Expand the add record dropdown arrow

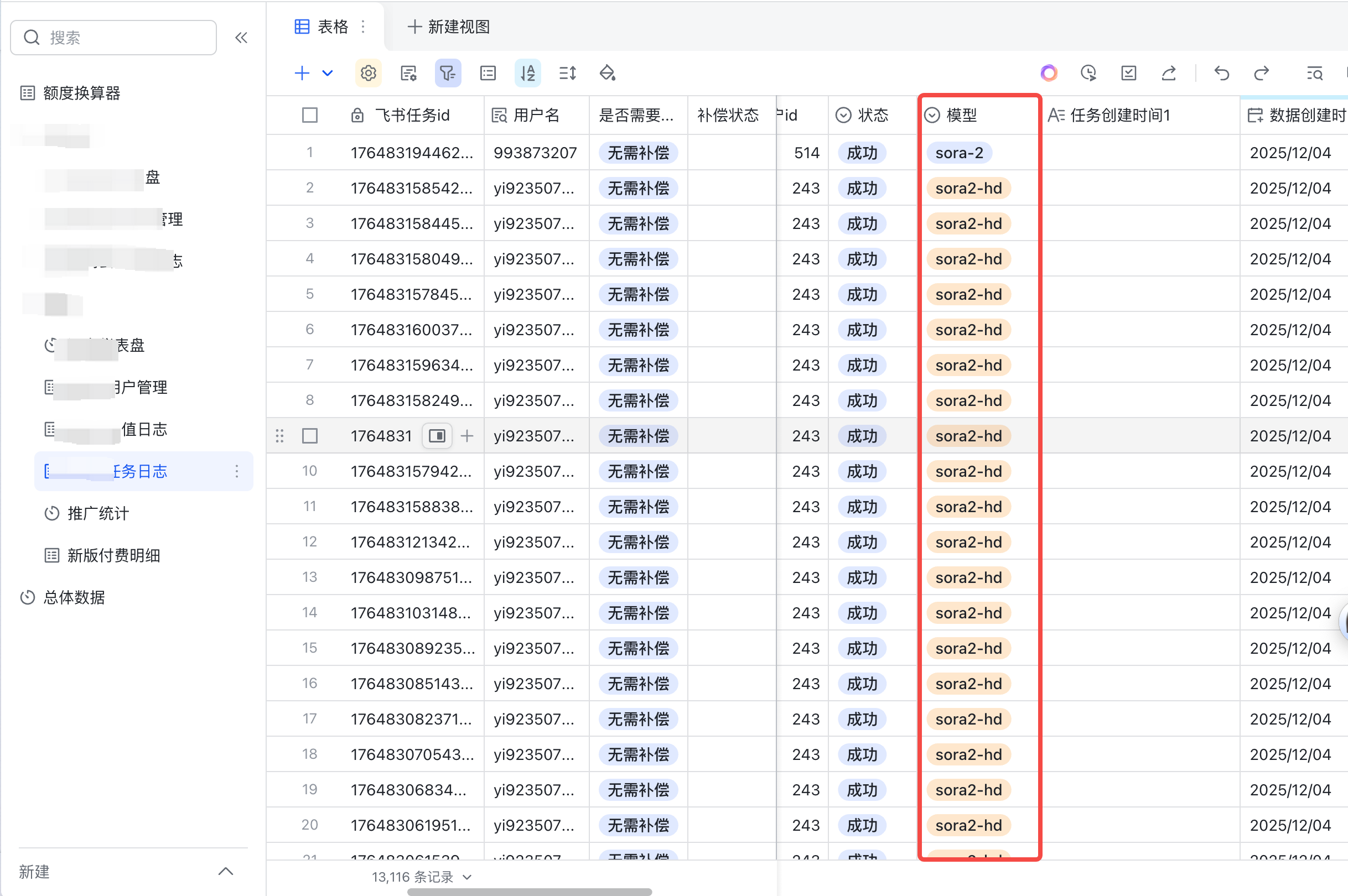click(328, 73)
